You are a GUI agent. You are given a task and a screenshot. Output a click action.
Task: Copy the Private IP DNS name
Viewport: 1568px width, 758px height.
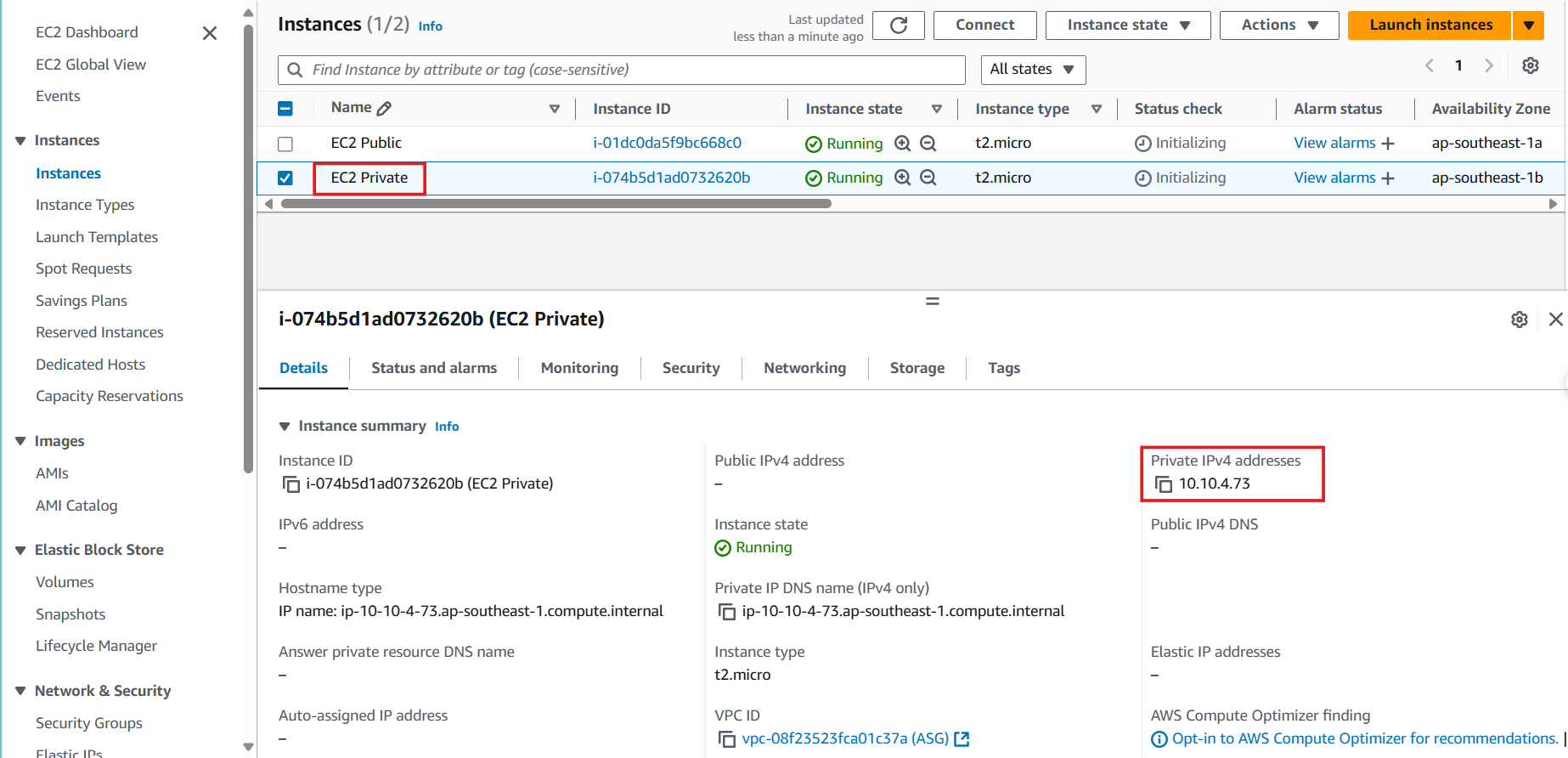727,612
